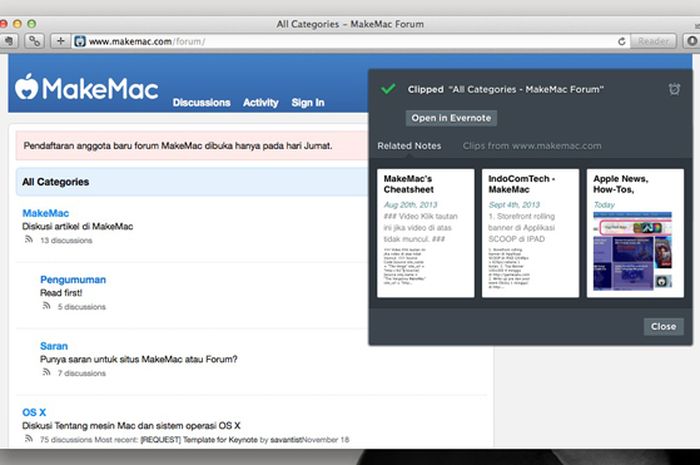Image resolution: width=700 pixels, height=465 pixels.
Task: Click the All Categories heading
Action: (x=55, y=182)
